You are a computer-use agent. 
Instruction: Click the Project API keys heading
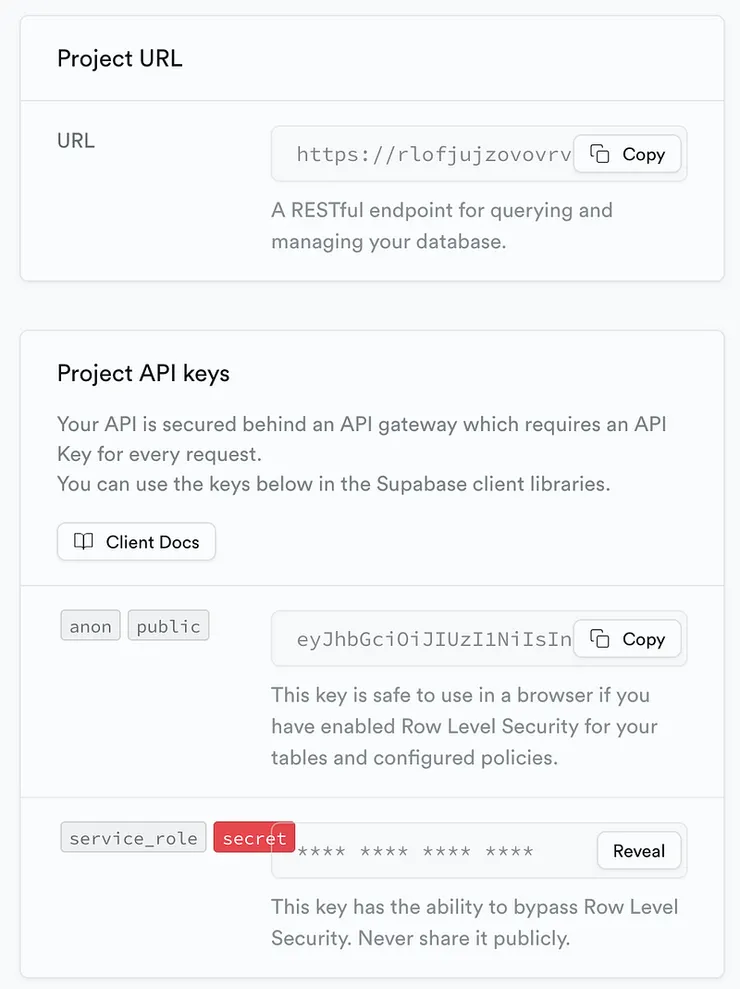tap(143, 374)
